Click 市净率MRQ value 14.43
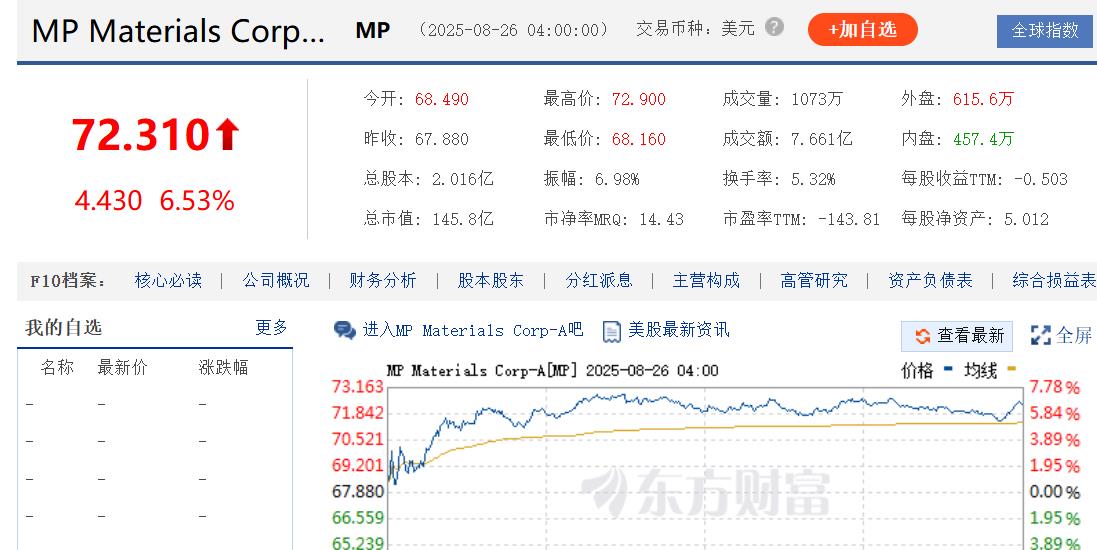Image resolution: width=1097 pixels, height=550 pixels. [661, 219]
